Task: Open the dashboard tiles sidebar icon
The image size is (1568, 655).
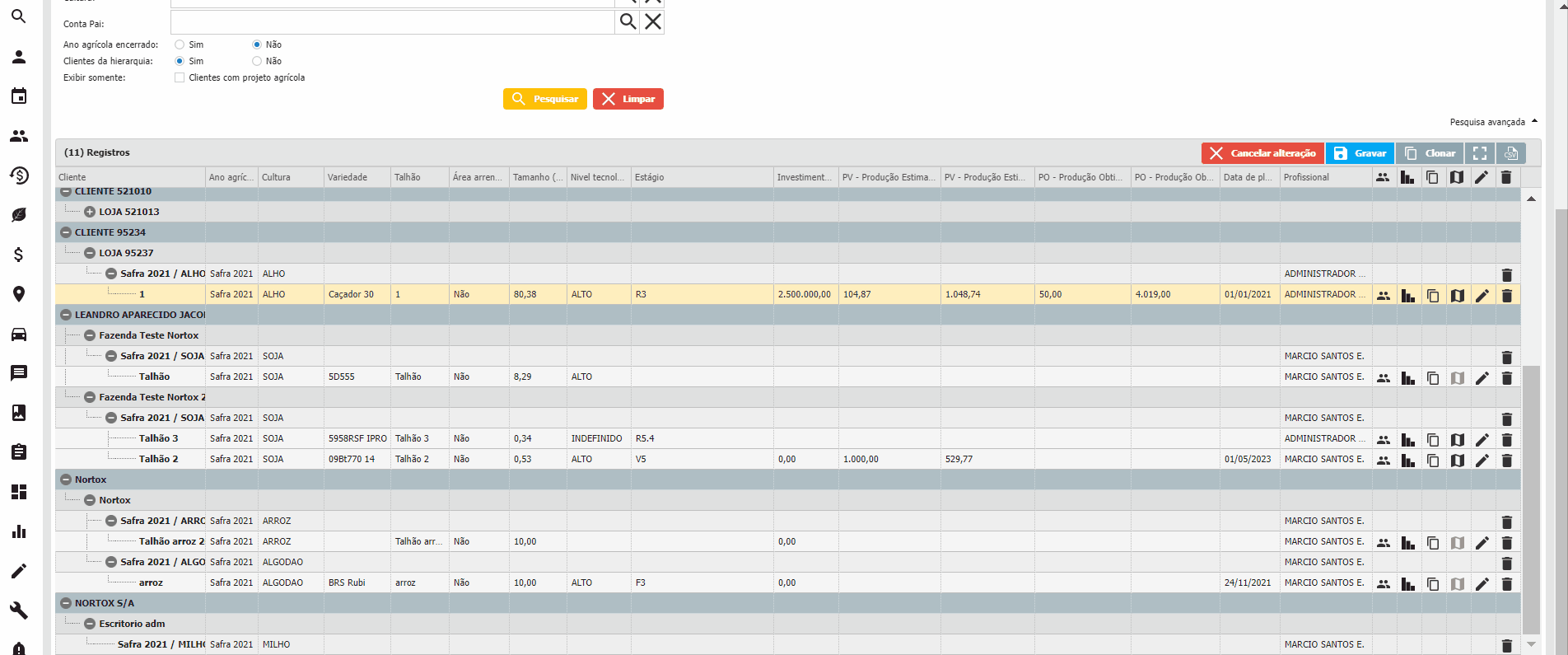Action: point(19,492)
